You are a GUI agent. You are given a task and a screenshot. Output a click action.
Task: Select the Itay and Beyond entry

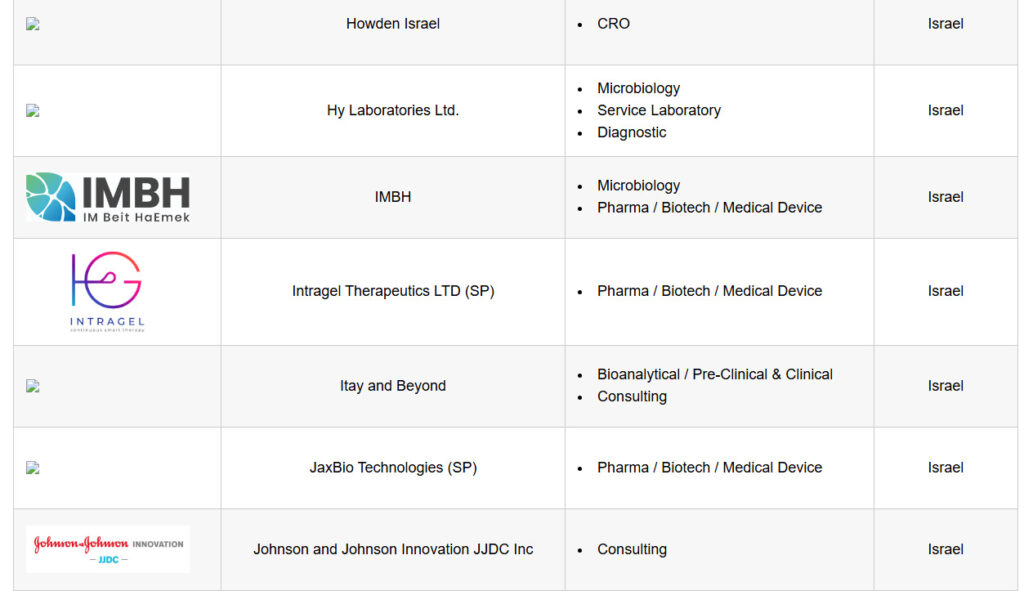tap(393, 386)
